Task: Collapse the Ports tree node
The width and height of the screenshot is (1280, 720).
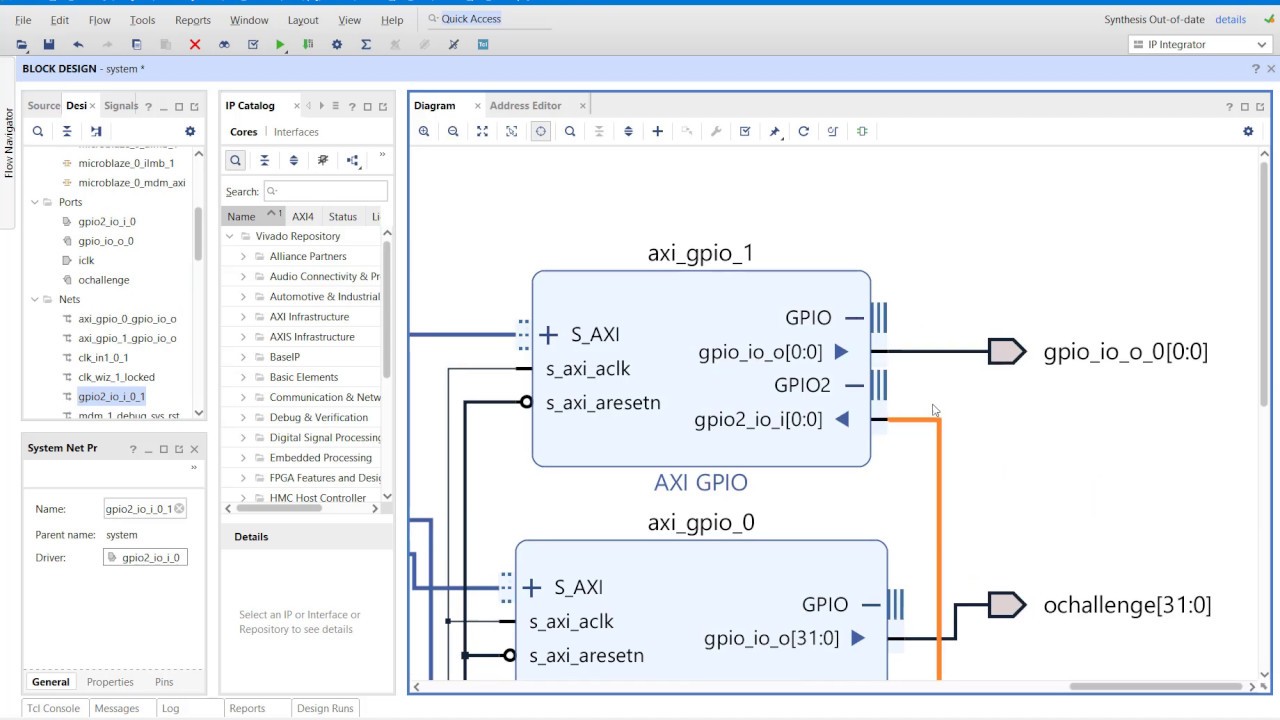Action: [35, 202]
